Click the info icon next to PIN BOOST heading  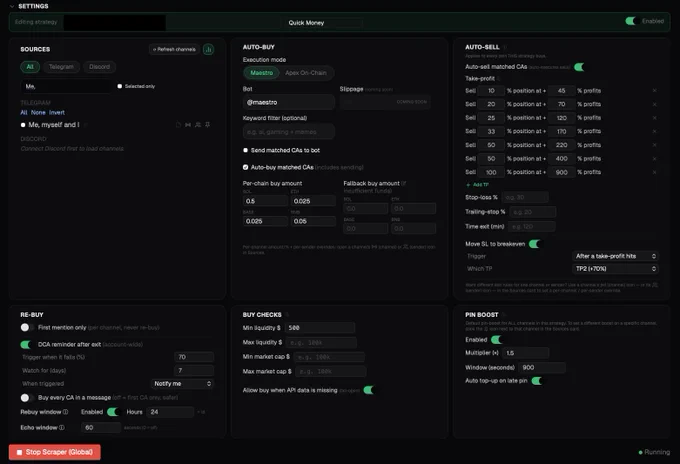tap(504, 314)
